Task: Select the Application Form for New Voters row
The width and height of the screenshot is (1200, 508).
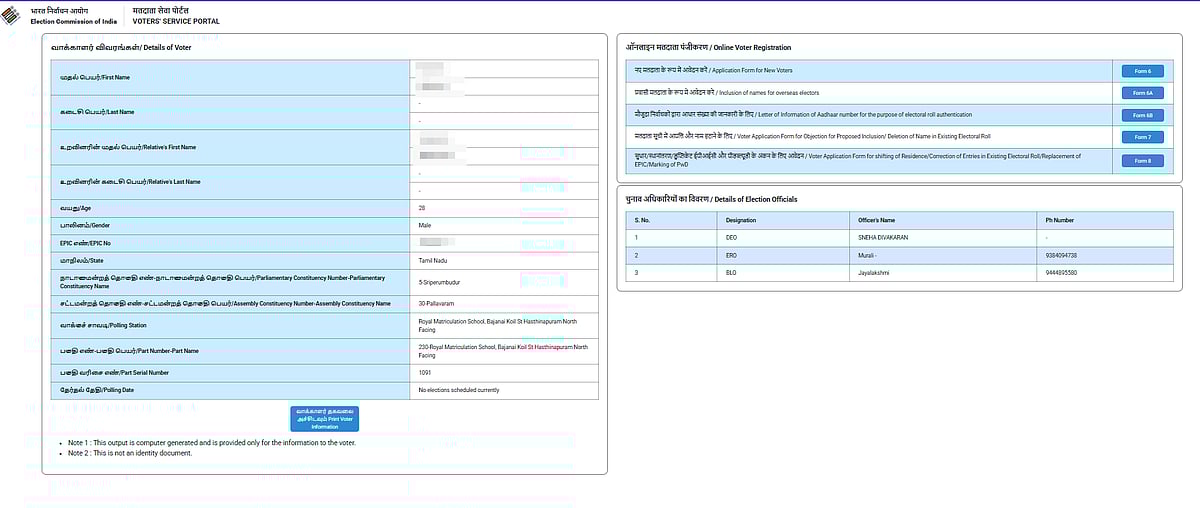Action: pos(709,71)
